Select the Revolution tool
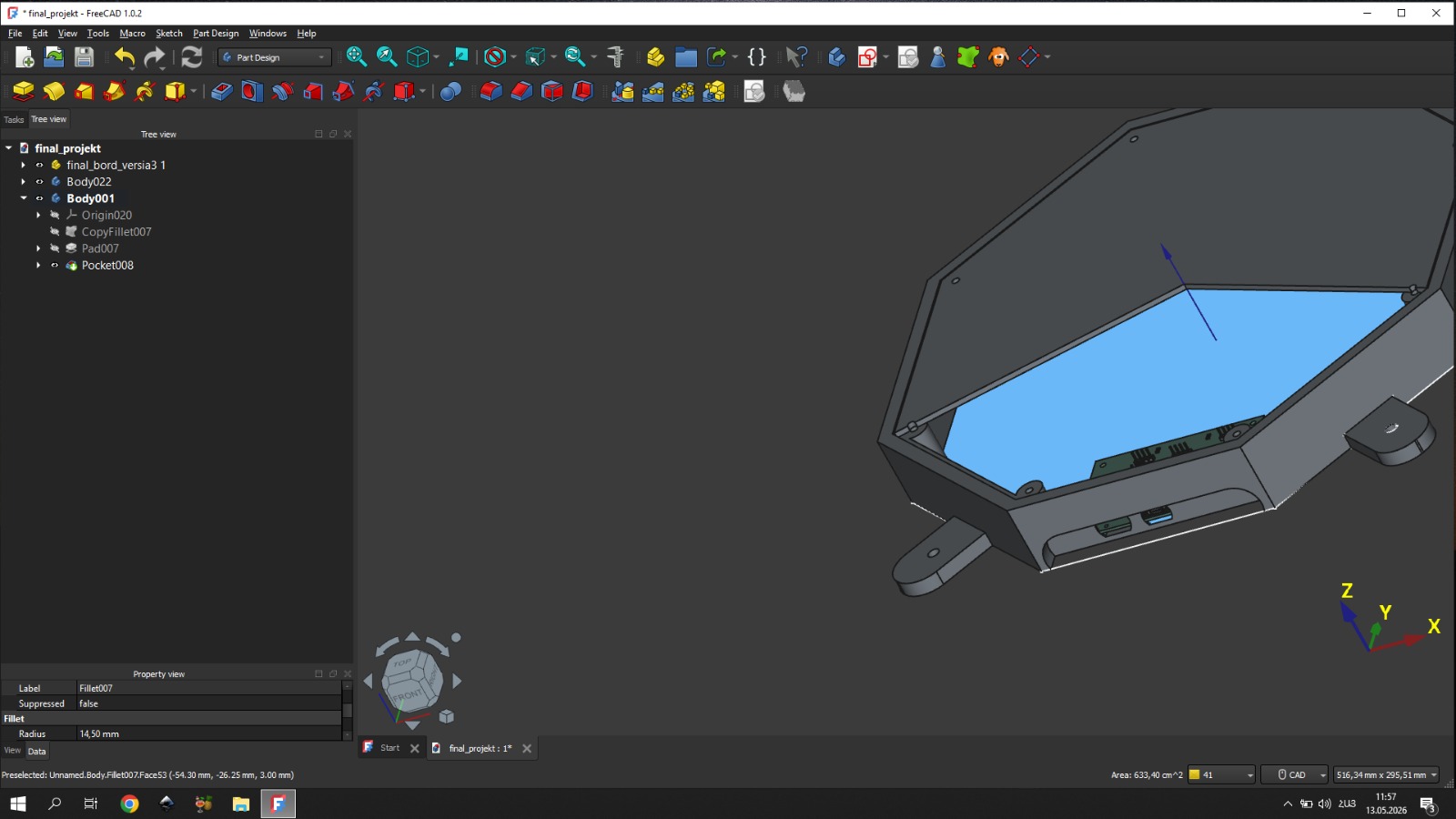Viewport: 1456px width, 819px height. pos(54,91)
